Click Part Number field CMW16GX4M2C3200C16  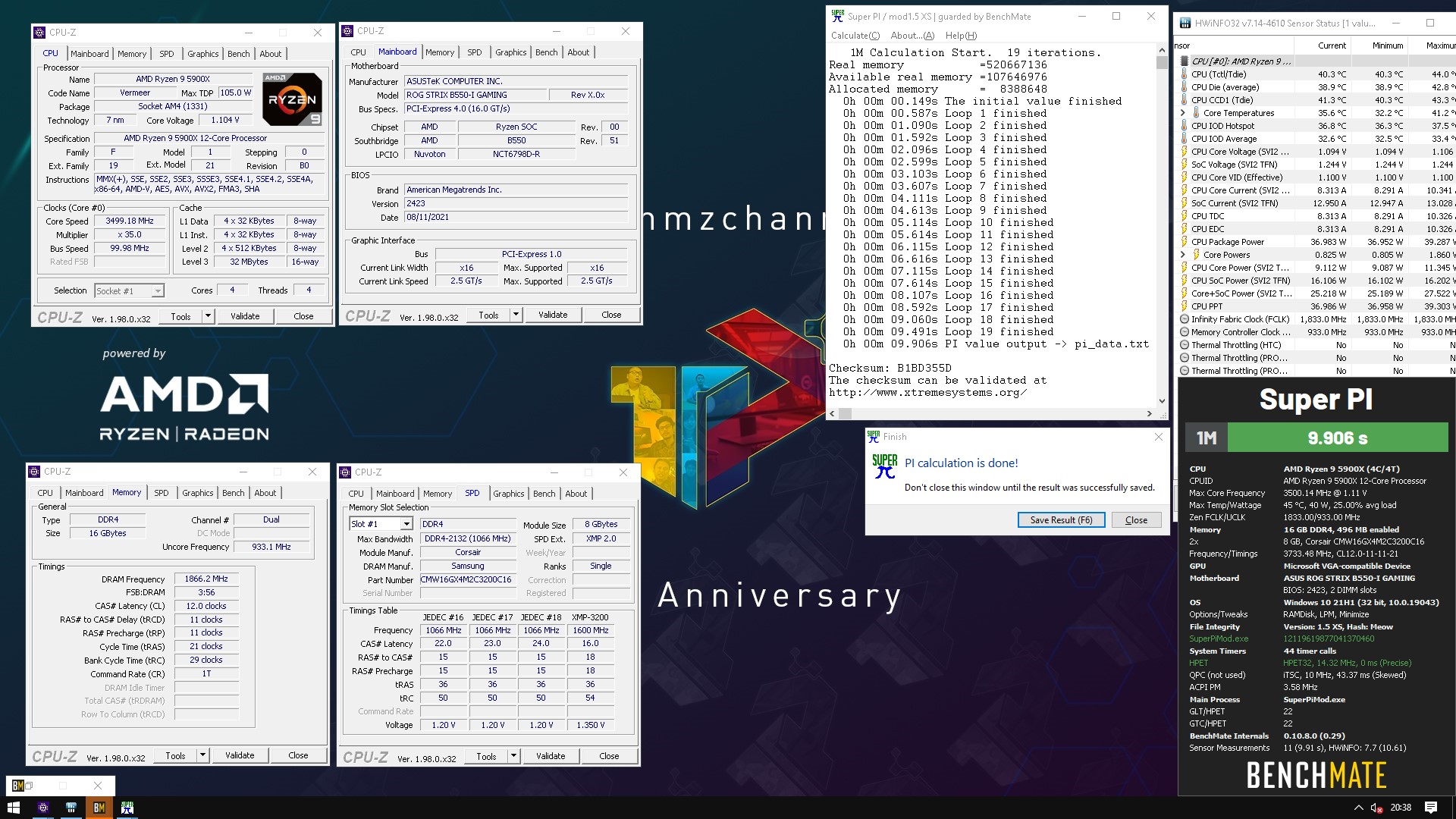(x=467, y=580)
